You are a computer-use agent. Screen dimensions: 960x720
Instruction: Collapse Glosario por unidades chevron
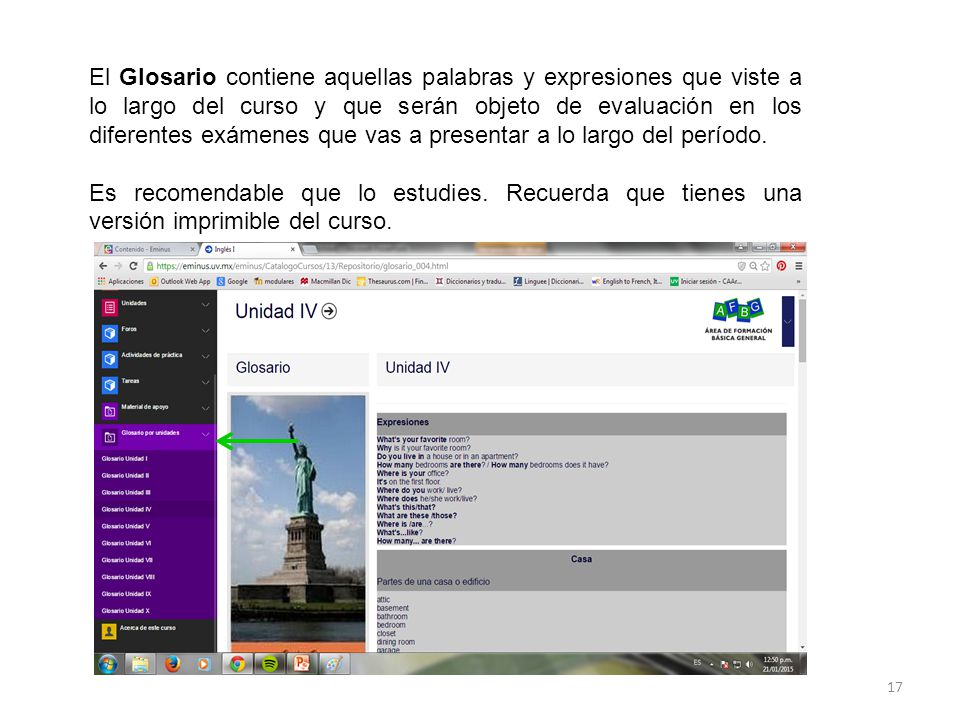tap(206, 434)
